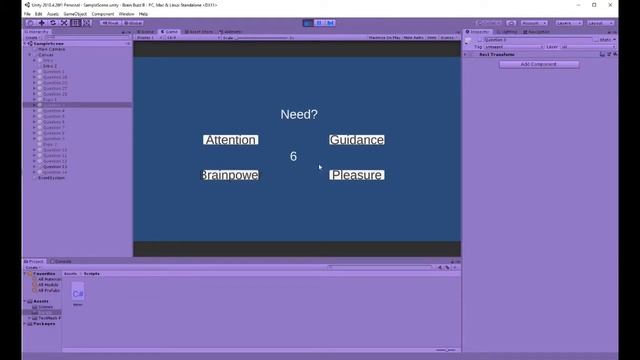
Task: Open the Window menu
Action: click(x=126, y=14)
